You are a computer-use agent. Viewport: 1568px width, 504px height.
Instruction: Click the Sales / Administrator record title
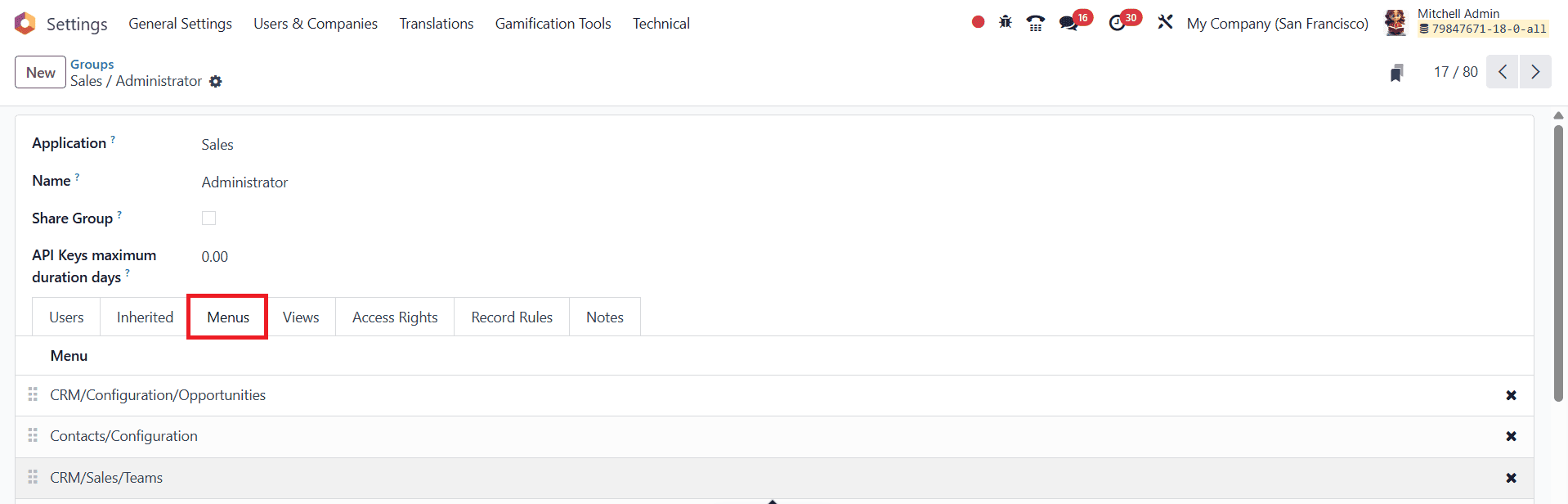click(136, 81)
